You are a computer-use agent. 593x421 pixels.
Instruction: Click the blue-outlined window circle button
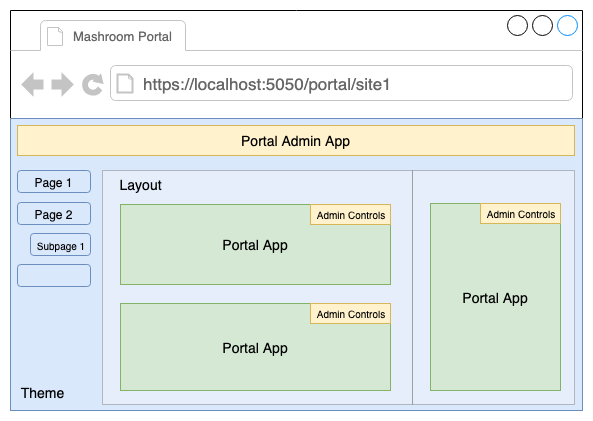point(567,26)
